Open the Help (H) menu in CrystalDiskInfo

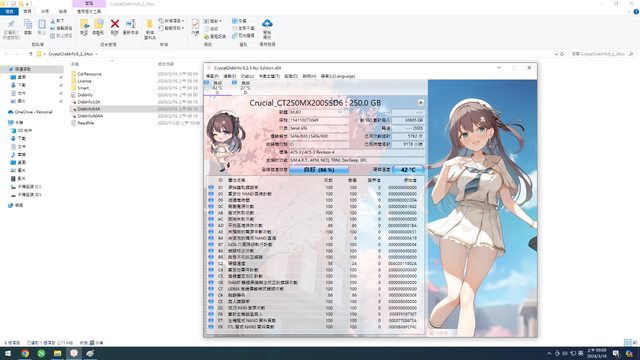309,76
